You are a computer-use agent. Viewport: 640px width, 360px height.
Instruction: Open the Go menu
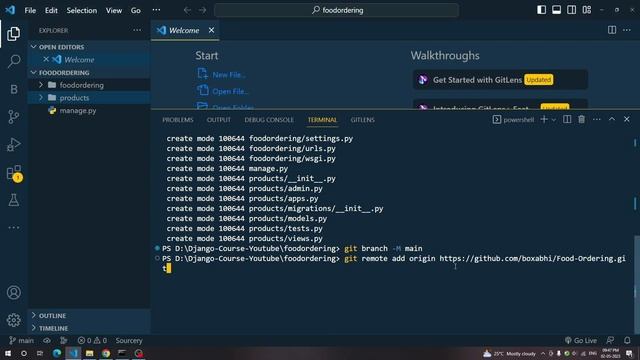click(136, 10)
